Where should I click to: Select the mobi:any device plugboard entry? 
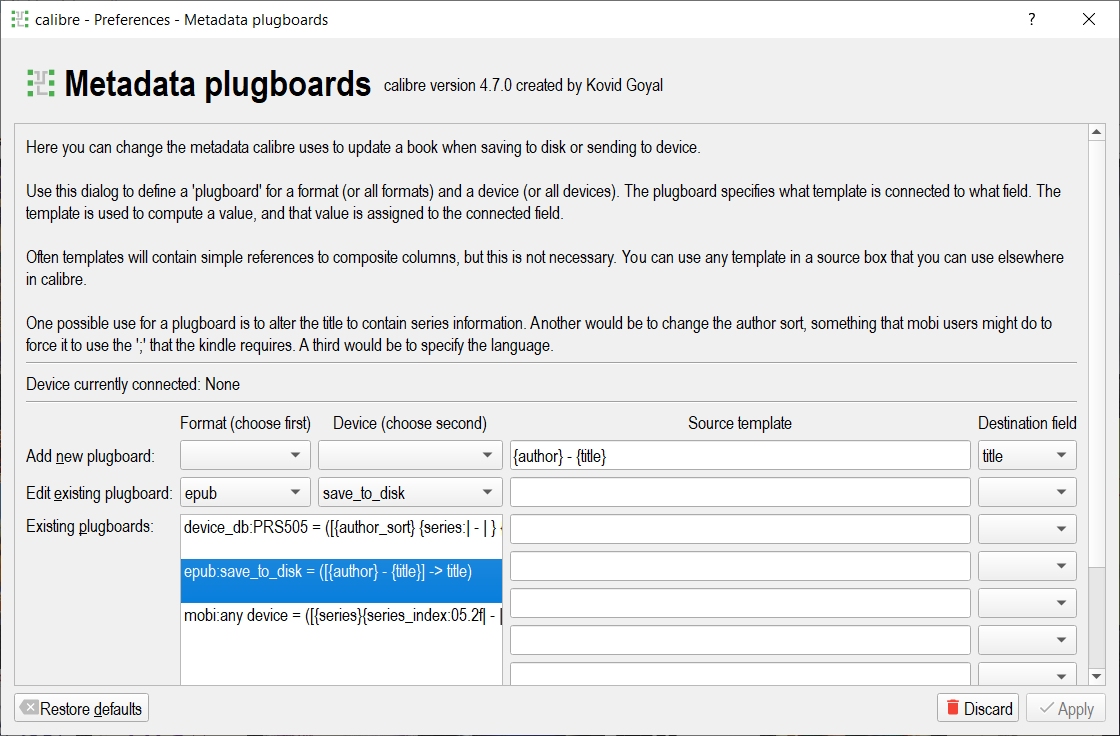tap(341, 625)
